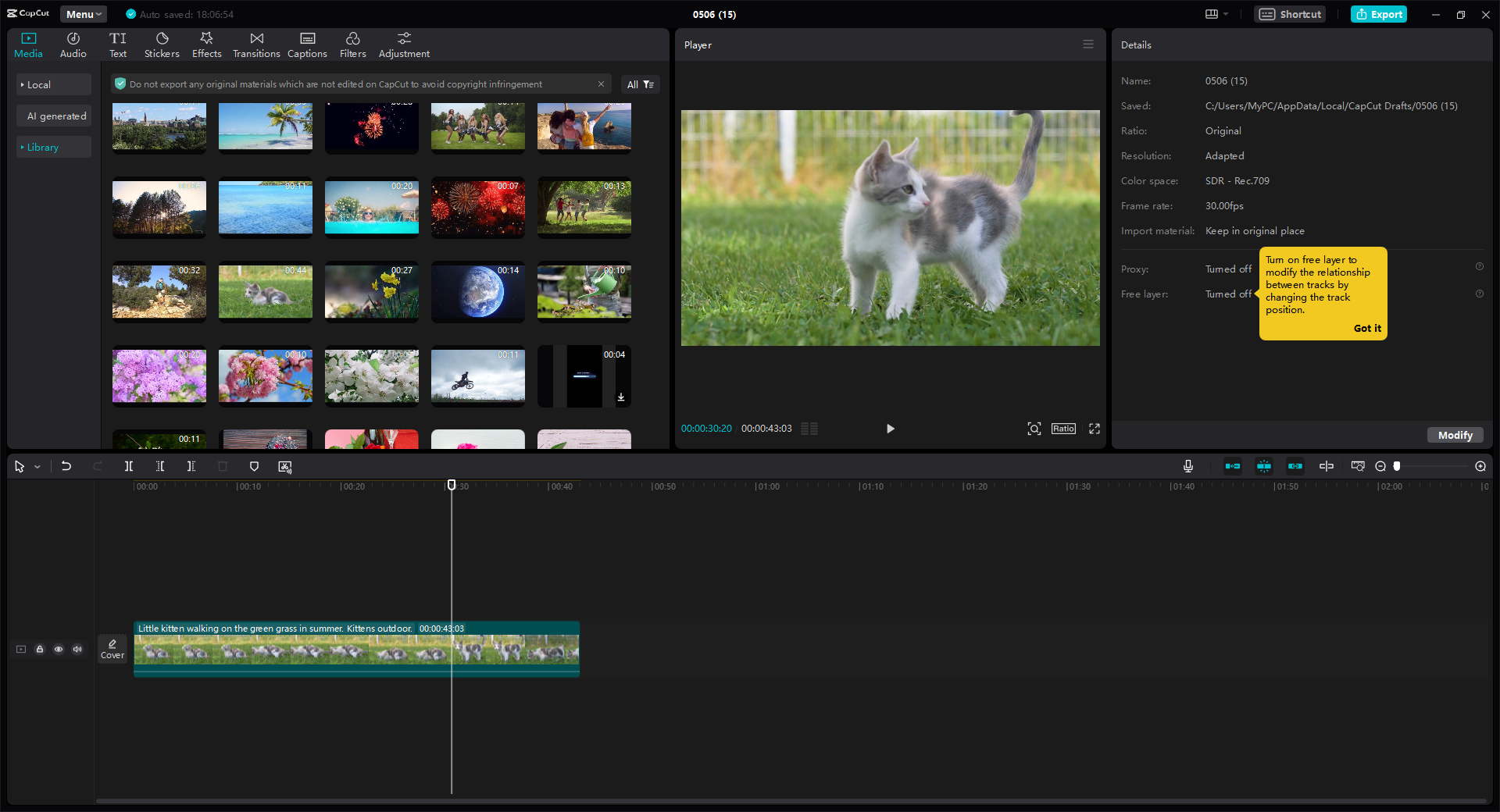1500x812 pixels.
Task: Open the Menu dropdown in the title bar
Action: point(82,13)
